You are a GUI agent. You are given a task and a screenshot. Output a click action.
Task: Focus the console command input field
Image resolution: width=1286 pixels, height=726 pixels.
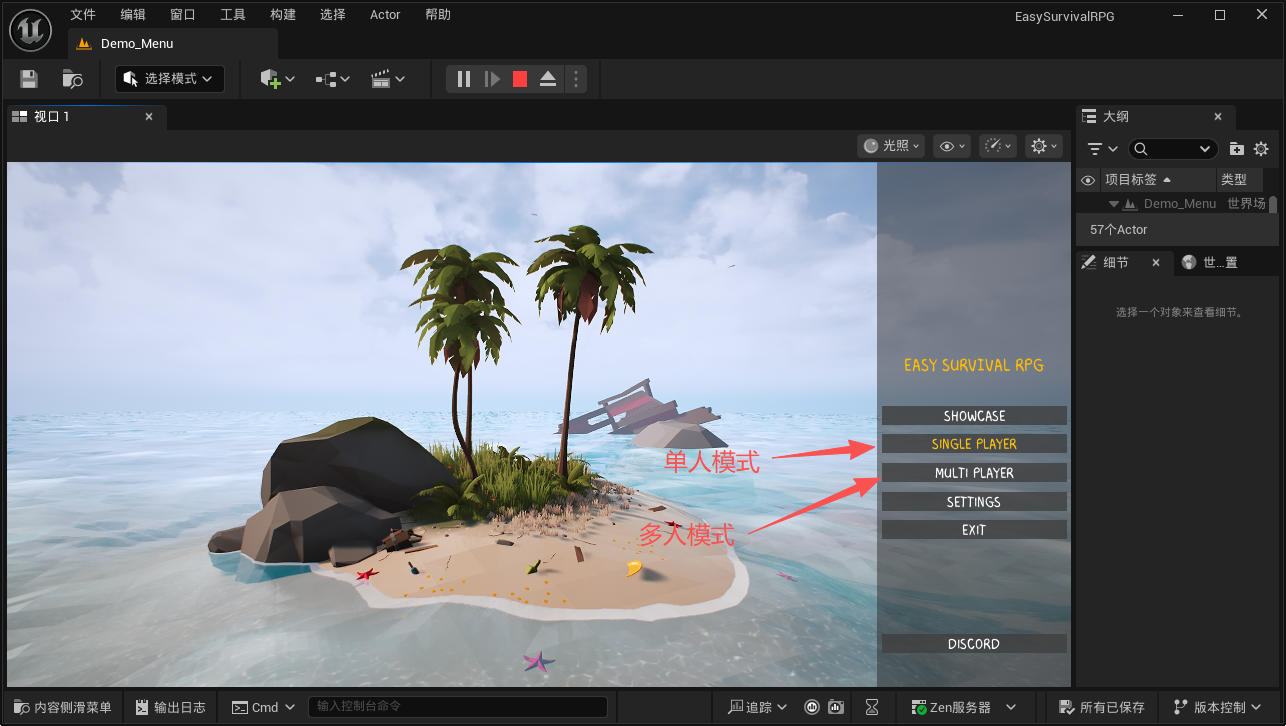[x=458, y=707]
